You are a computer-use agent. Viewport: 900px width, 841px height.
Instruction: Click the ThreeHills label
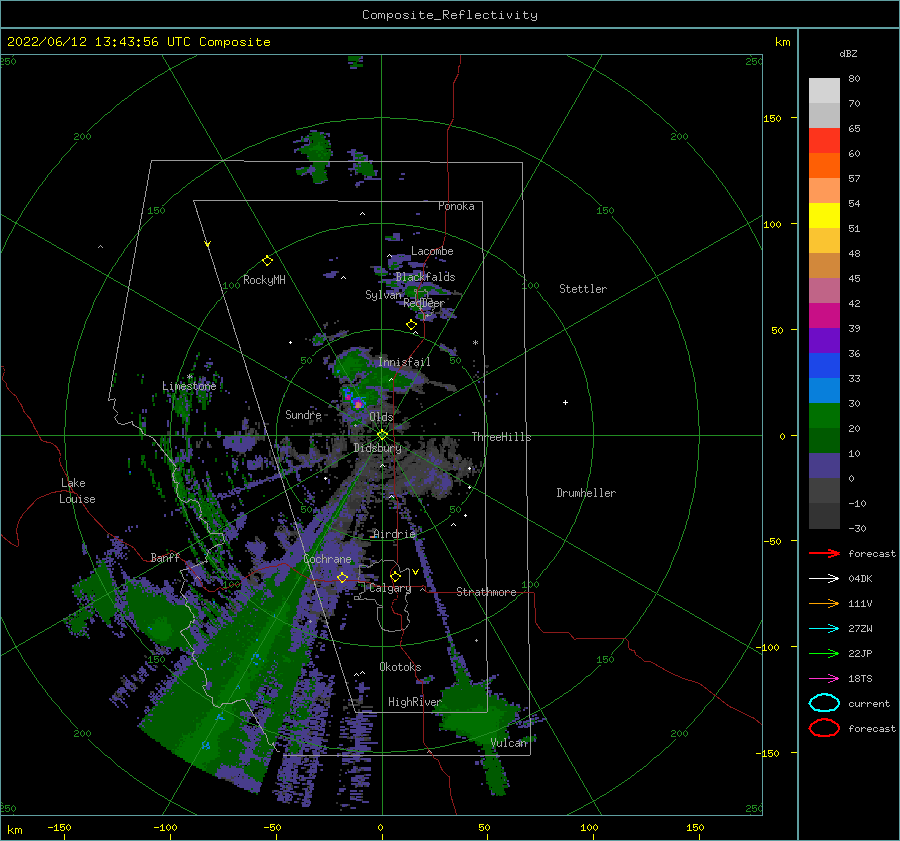point(502,437)
